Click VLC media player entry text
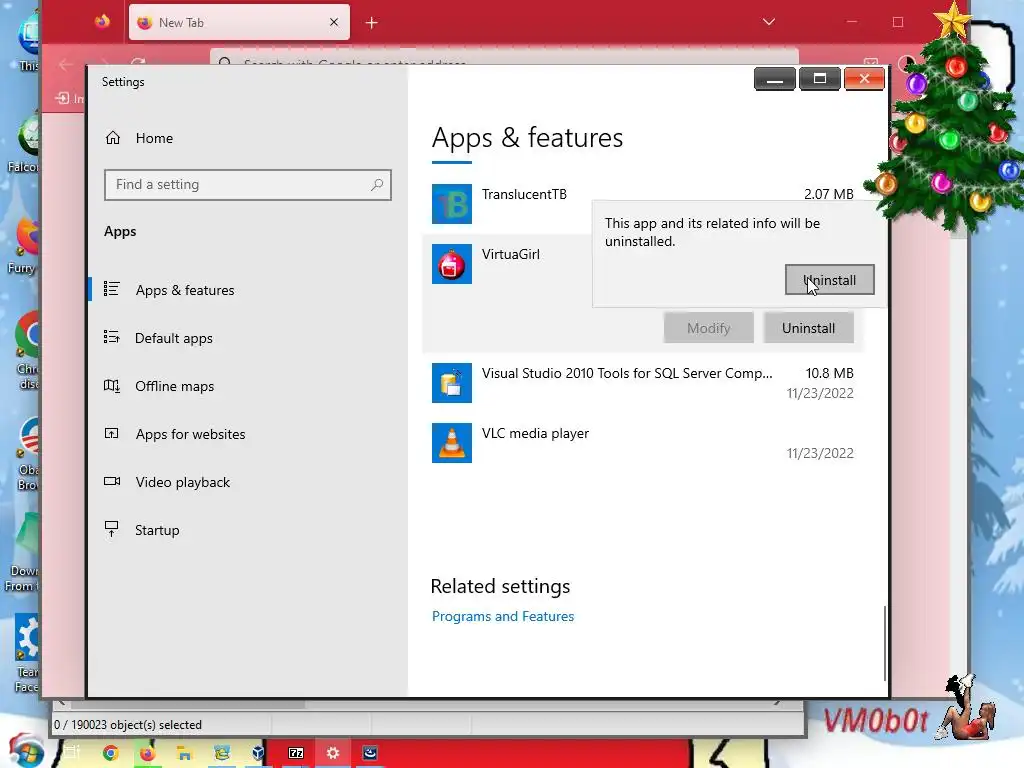1024x768 pixels. coord(536,433)
